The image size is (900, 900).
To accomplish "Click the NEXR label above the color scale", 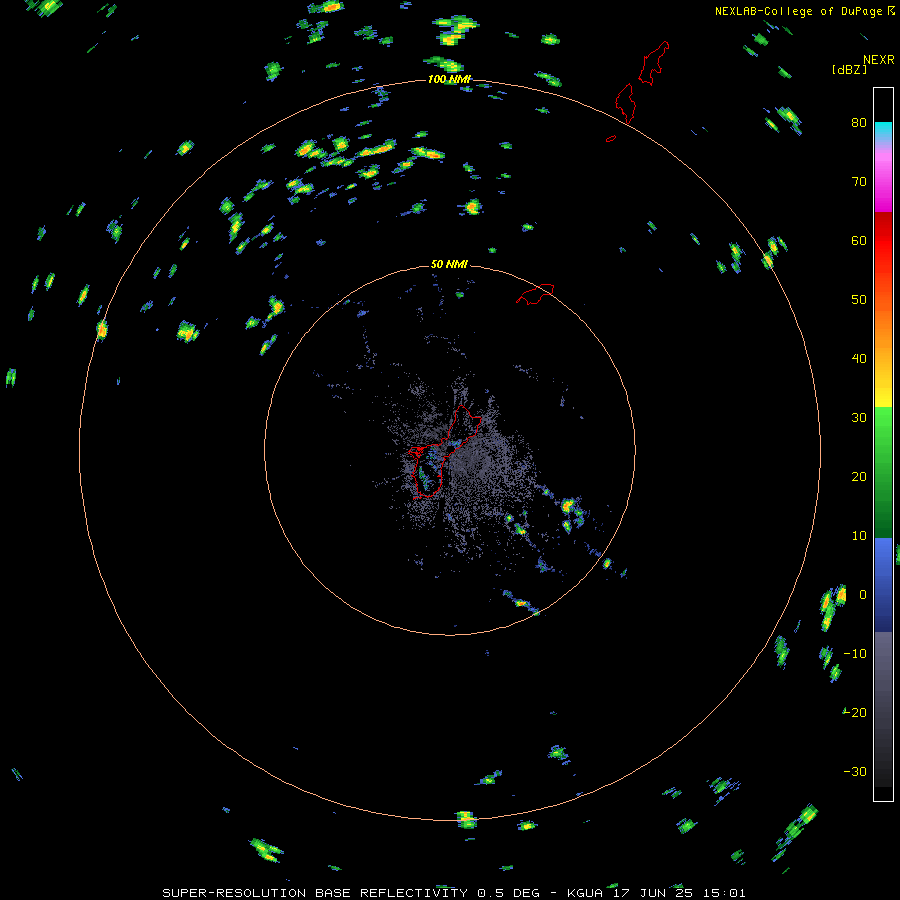I will 879,60.
